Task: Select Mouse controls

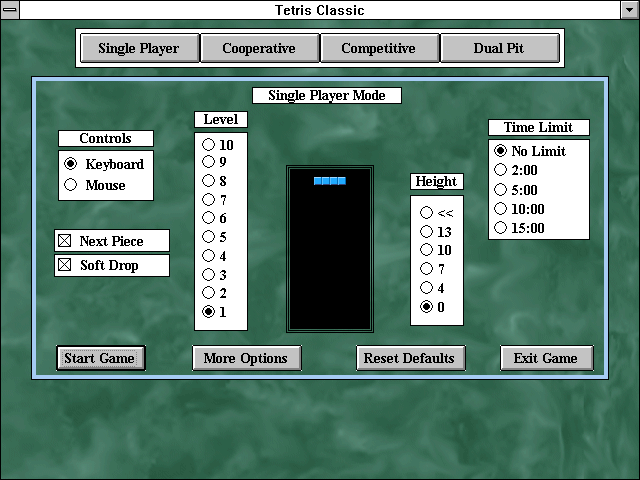Action: pos(95,185)
